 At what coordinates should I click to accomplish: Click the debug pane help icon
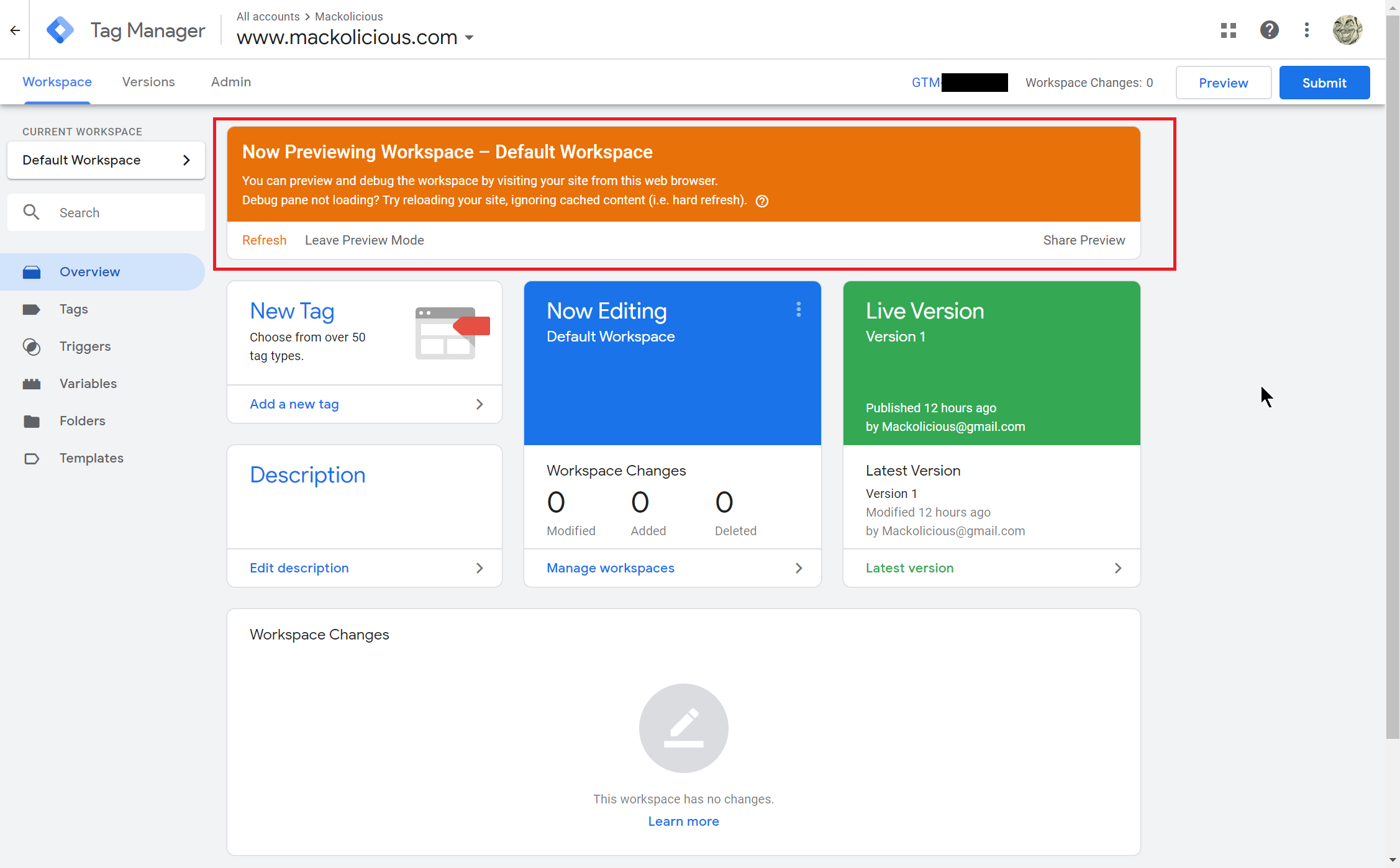(761, 201)
